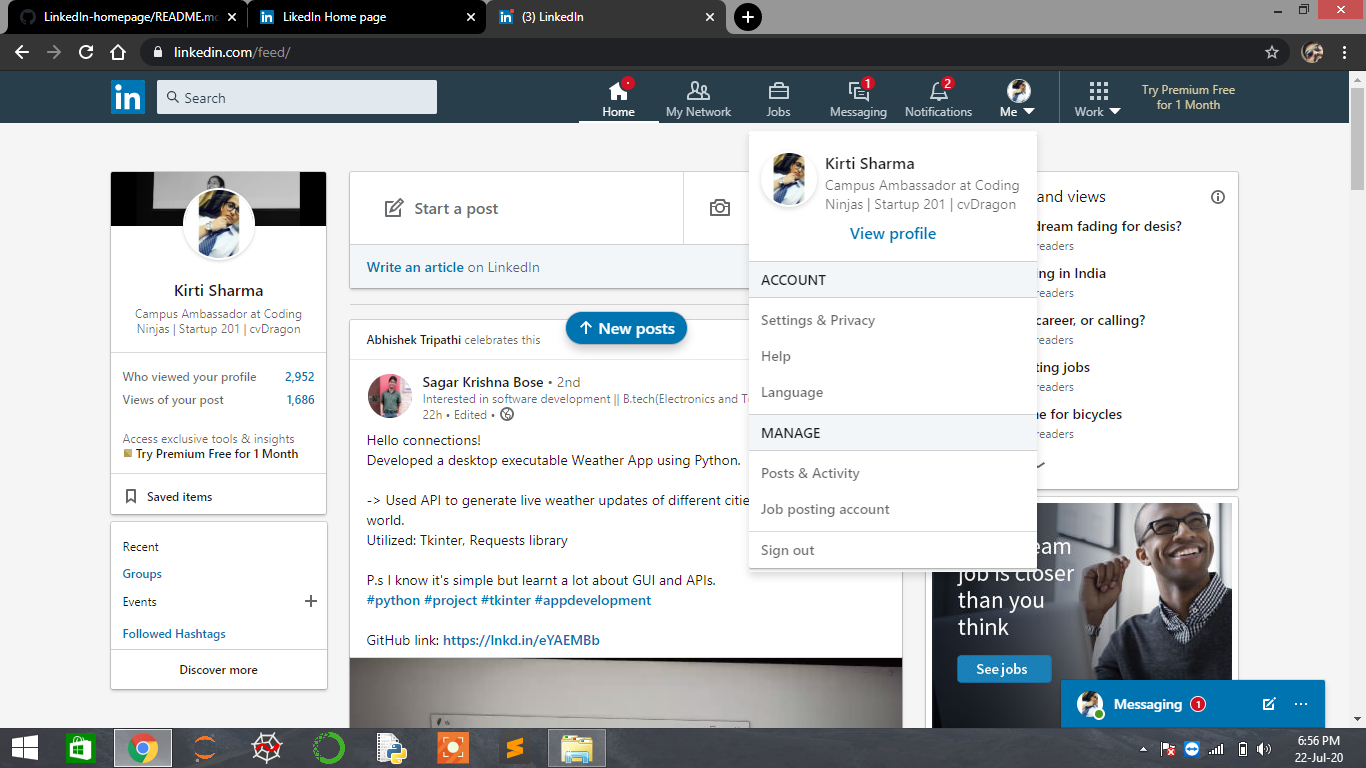Click the Saved items bookmark icon
Viewport: 1366px width, 768px height.
(x=131, y=497)
